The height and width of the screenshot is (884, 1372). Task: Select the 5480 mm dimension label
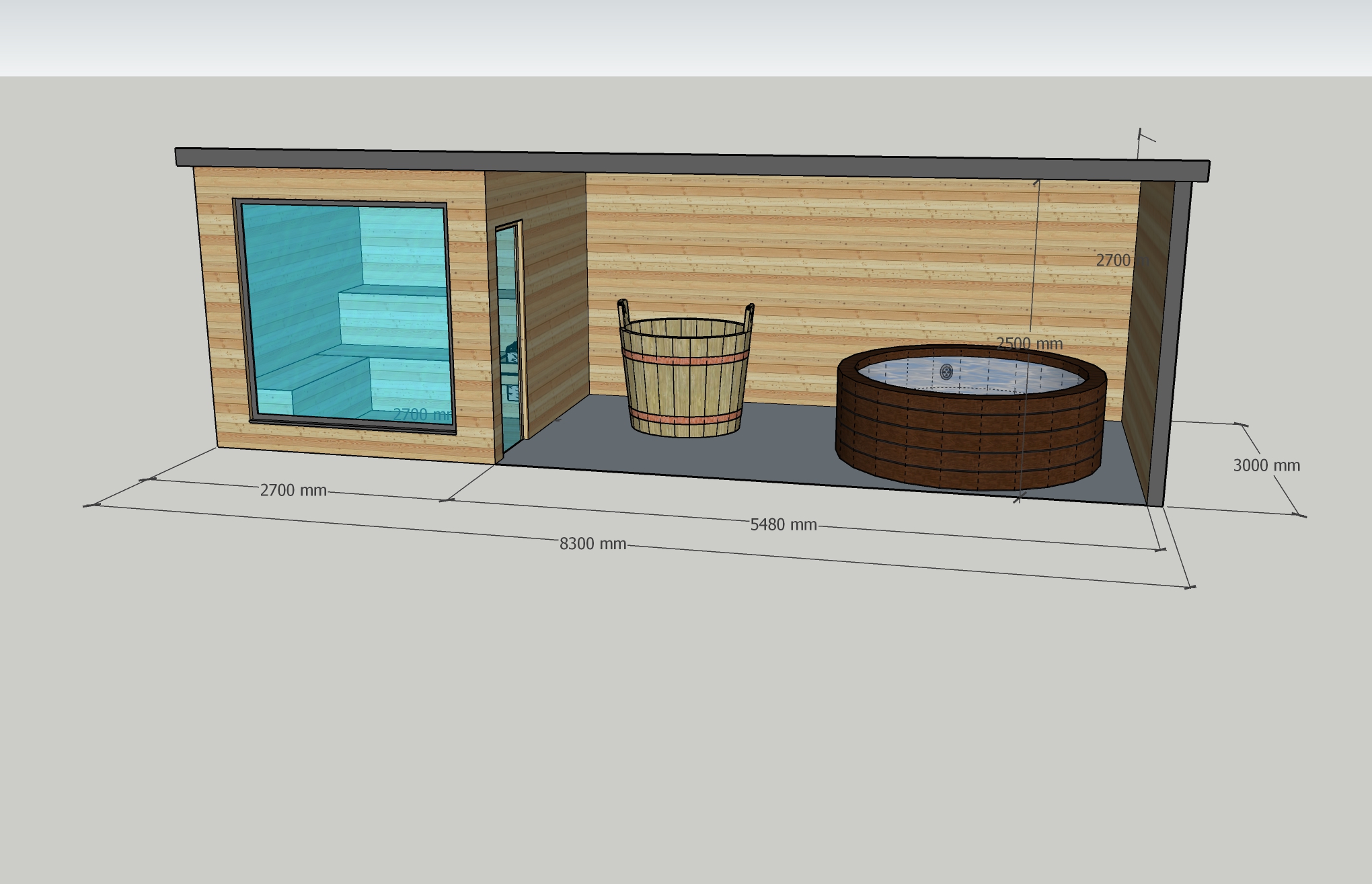point(783,524)
